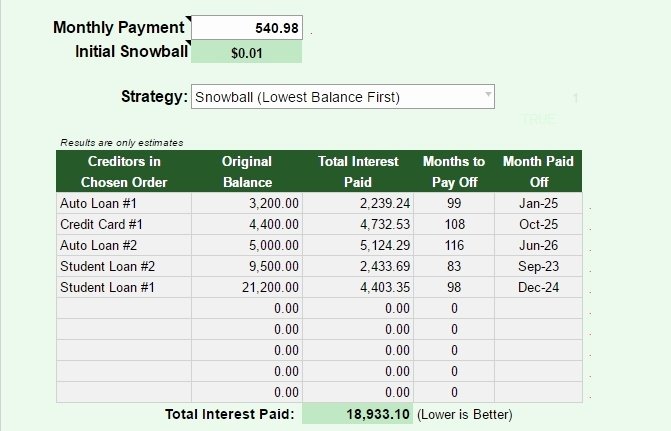This screenshot has height=431, width=671.
Task: Select the 83 months cell
Action: point(454,266)
